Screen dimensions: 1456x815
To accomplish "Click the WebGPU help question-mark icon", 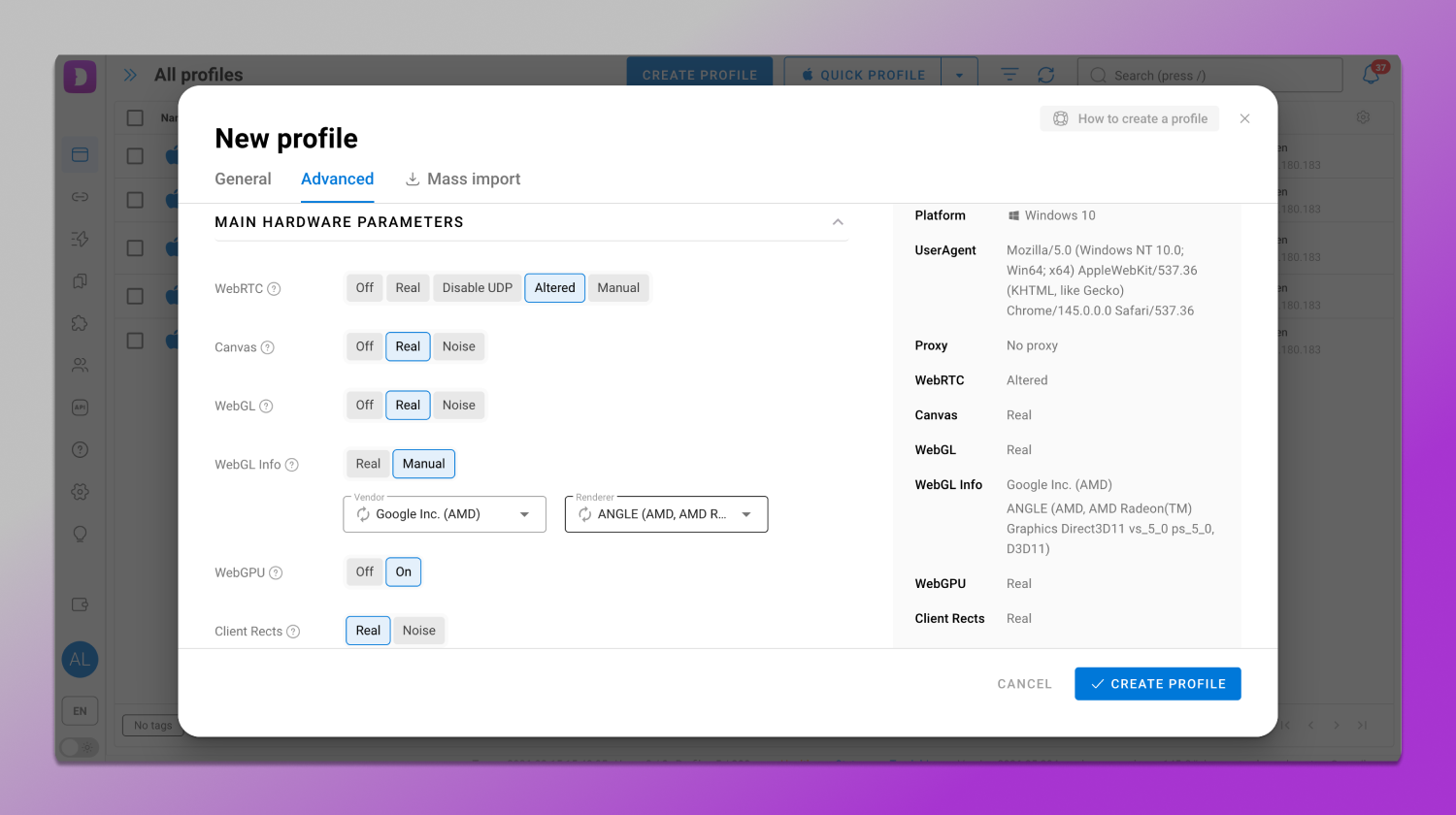I will pyautogui.click(x=276, y=573).
